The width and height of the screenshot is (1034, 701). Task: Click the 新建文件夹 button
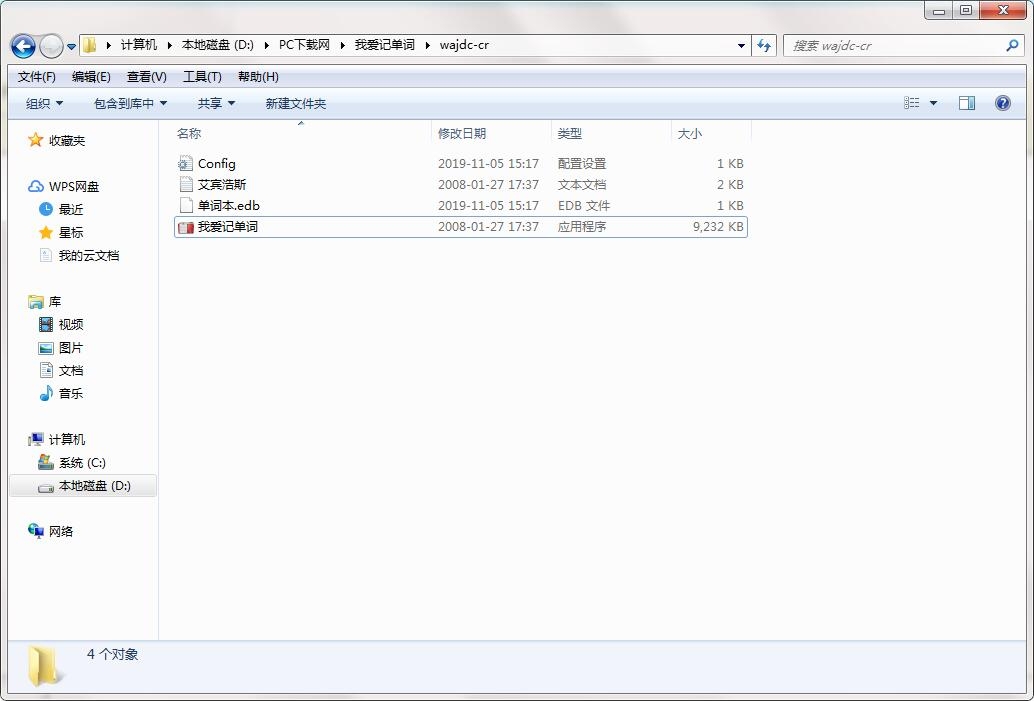[295, 104]
